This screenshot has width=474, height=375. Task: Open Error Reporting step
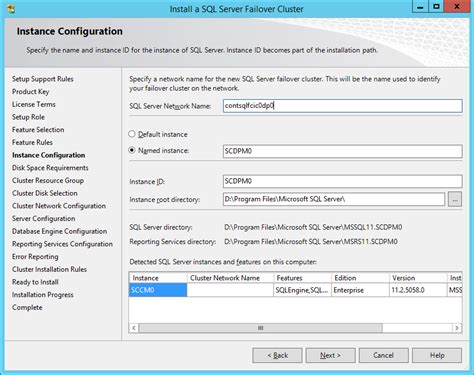tap(35, 257)
